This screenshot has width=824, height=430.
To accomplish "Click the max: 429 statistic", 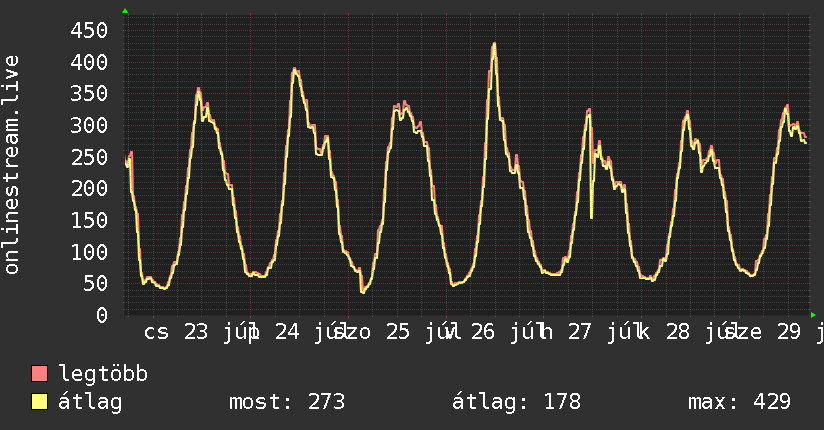I will pyautogui.click(x=739, y=402).
